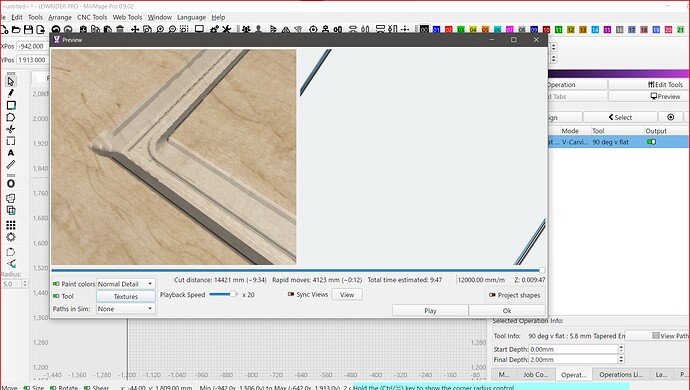
Task: Click the Playback Speed slider
Action: [x=224, y=294]
